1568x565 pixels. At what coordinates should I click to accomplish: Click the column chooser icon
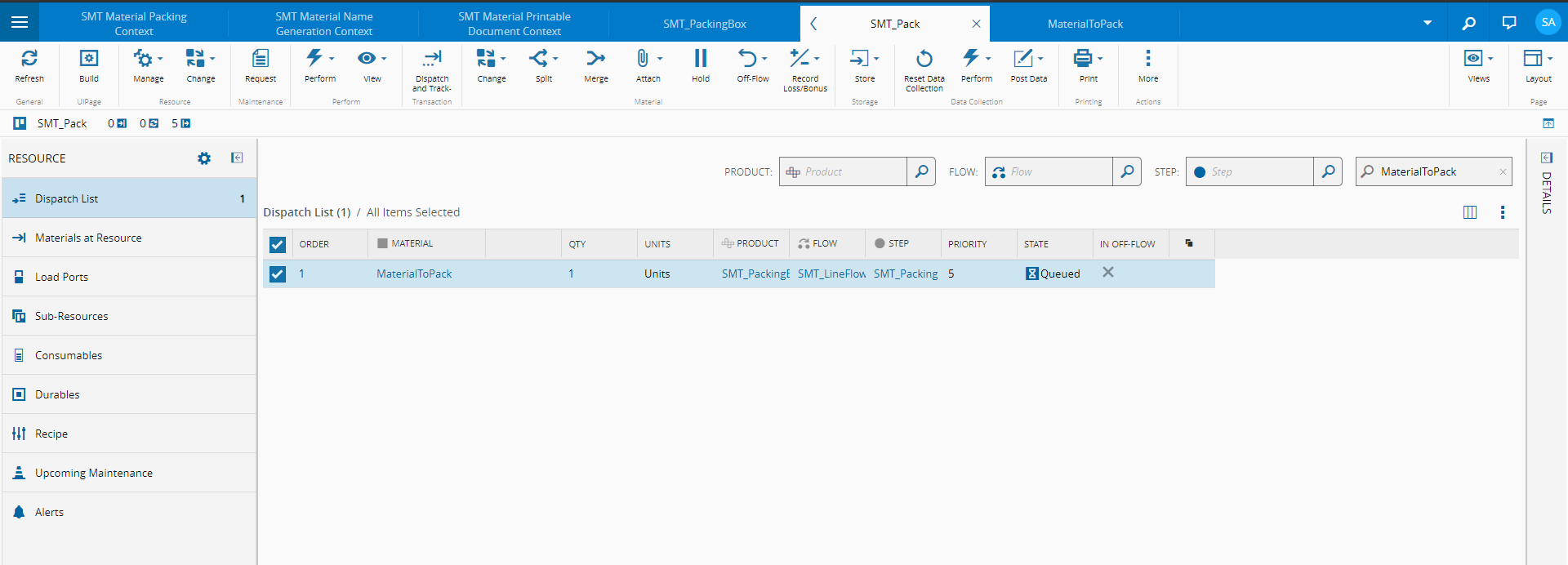[1469, 212]
